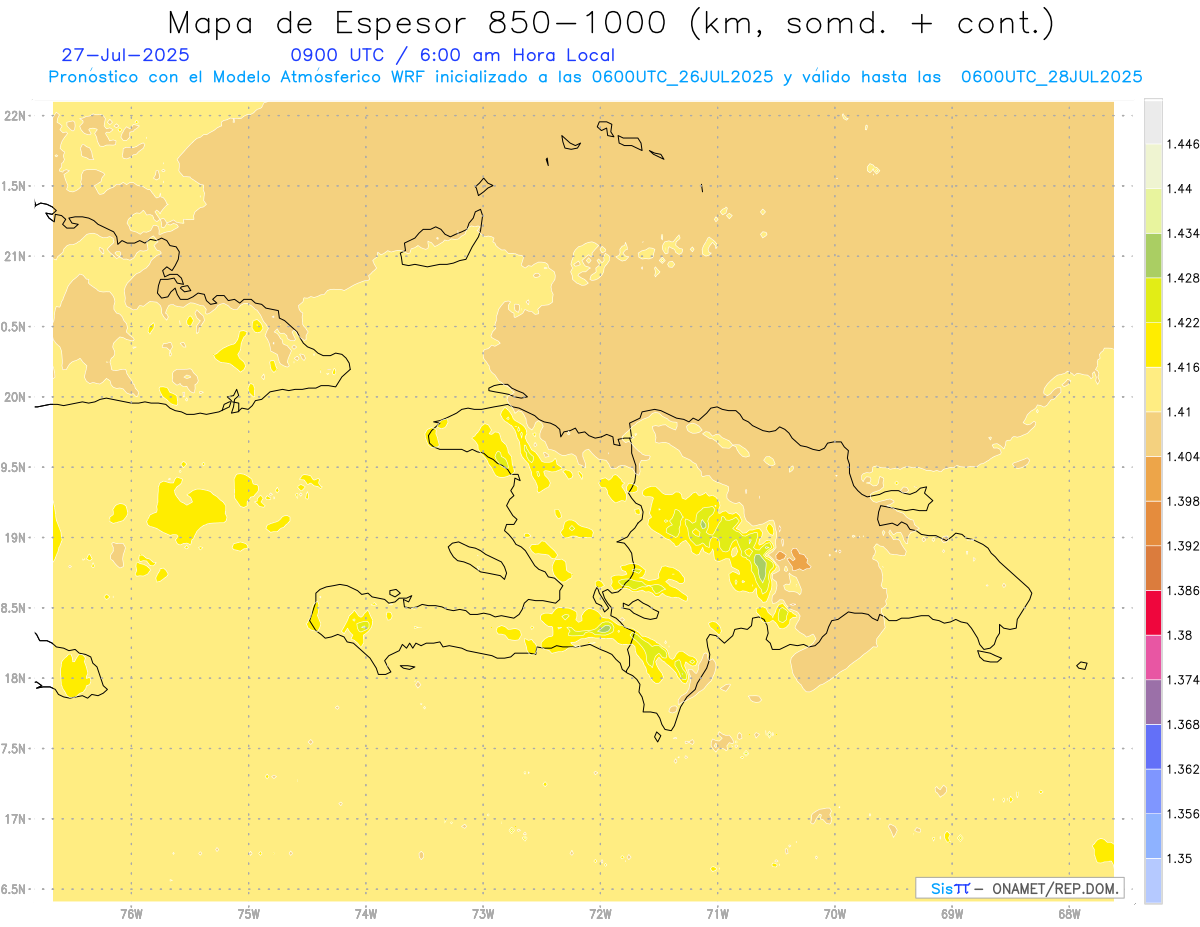Select the purple swatch between 1.368 and 1.374

click(1153, 701)
